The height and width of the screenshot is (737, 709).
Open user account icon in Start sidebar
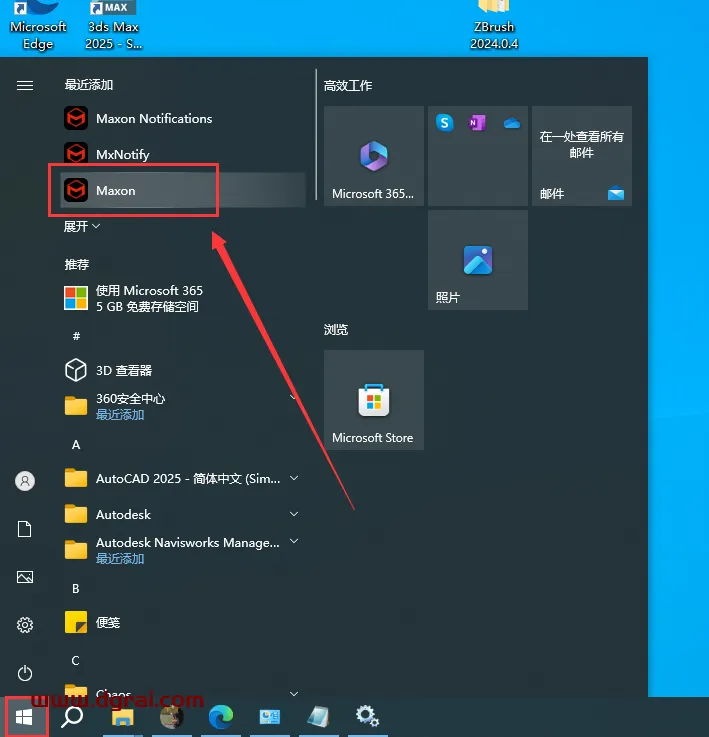(25, 481)
